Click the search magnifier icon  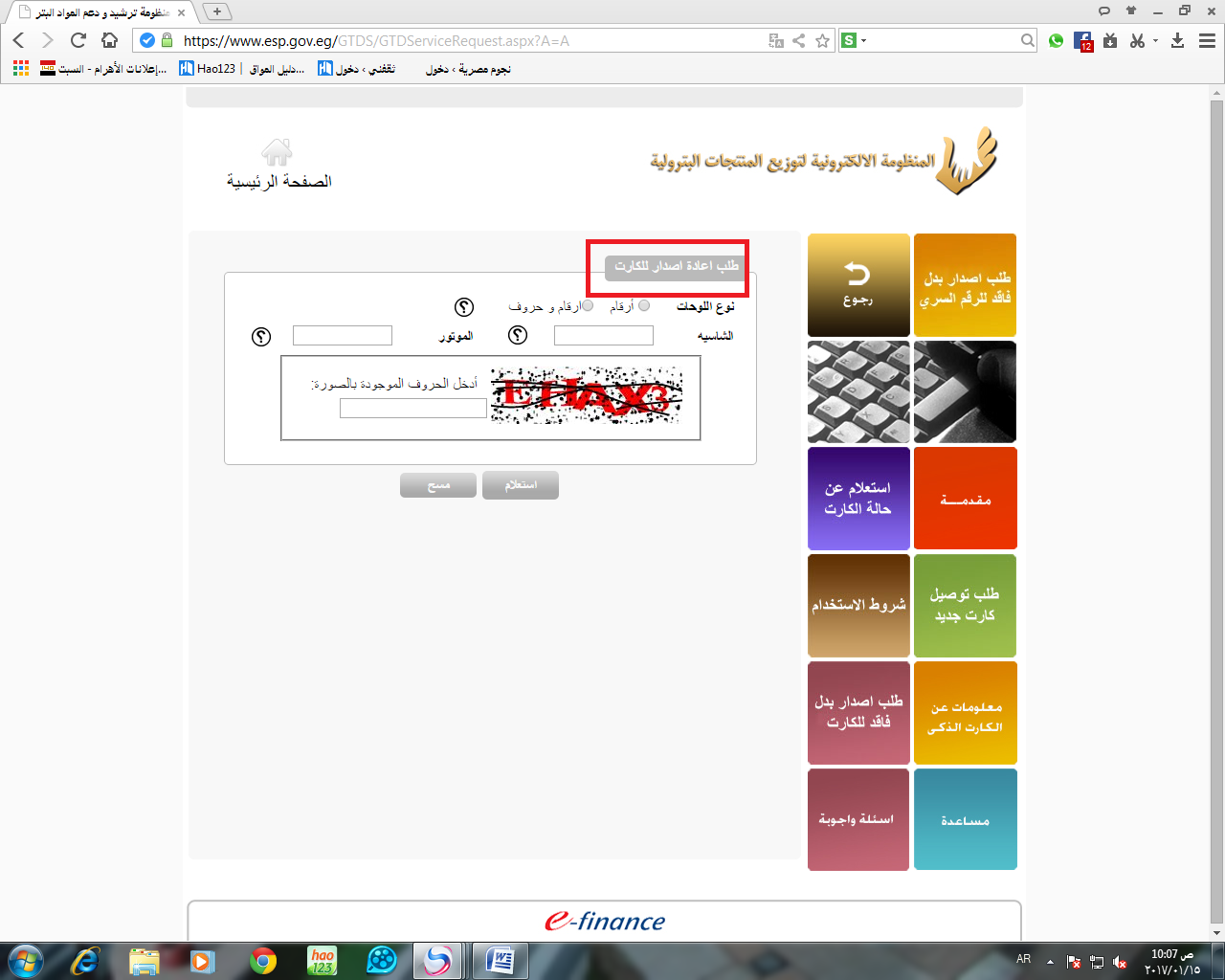coord(1027,40)
